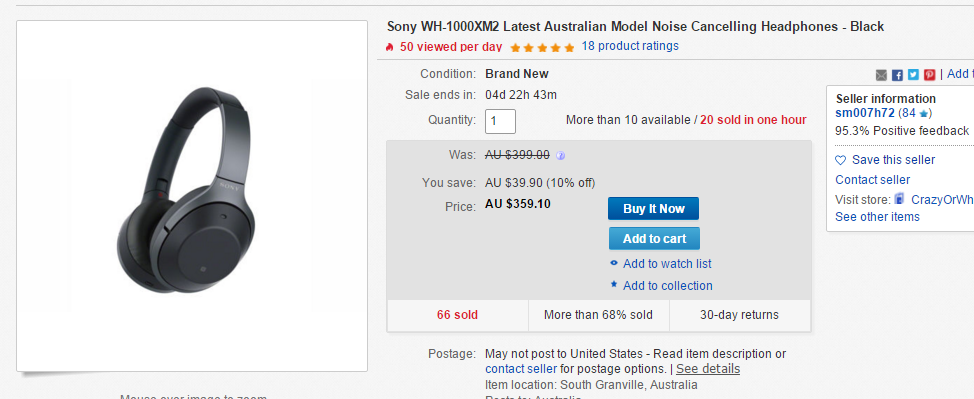This screenshot has width=974, height=399.
Task: Click the Quantity input field
Action: point(500,121)
